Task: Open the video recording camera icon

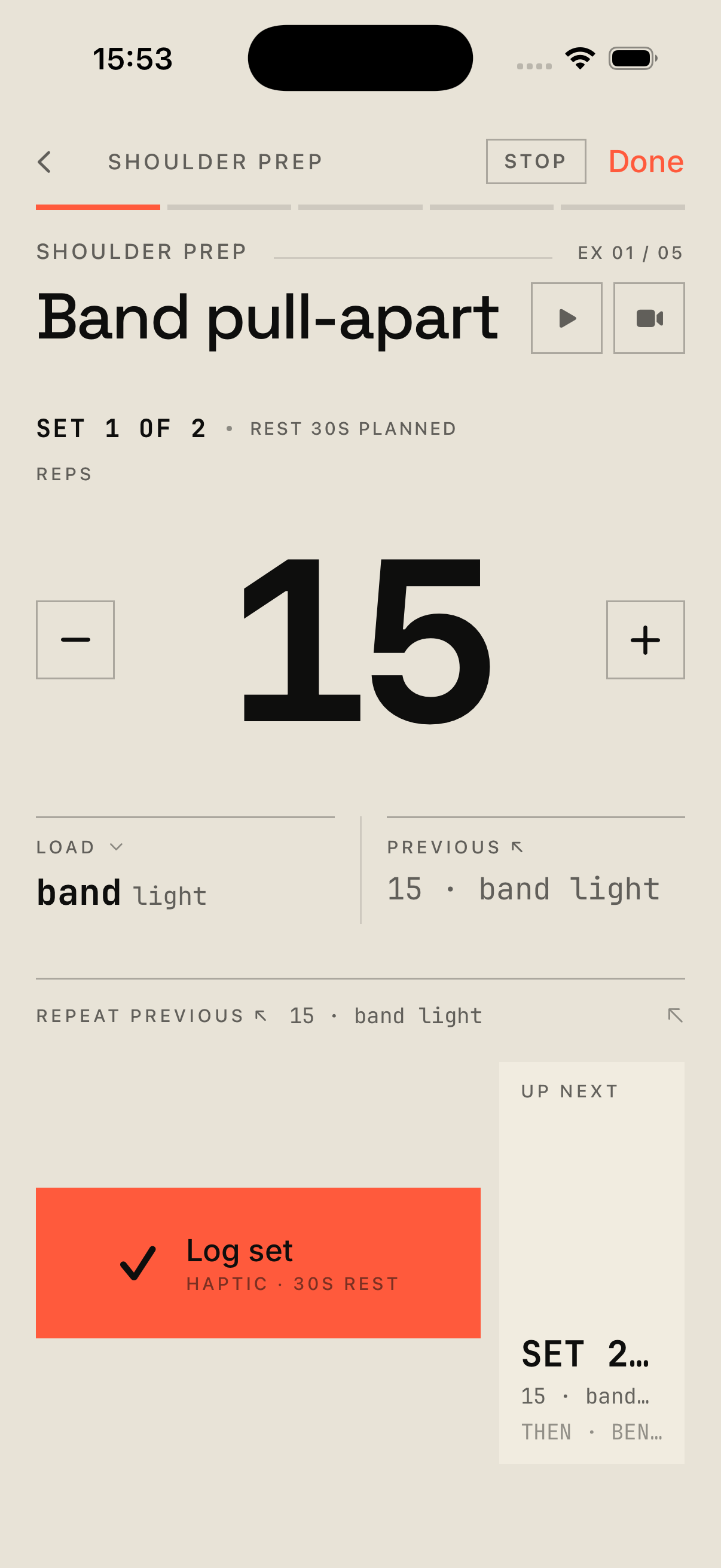Action: tap(648, 318)
